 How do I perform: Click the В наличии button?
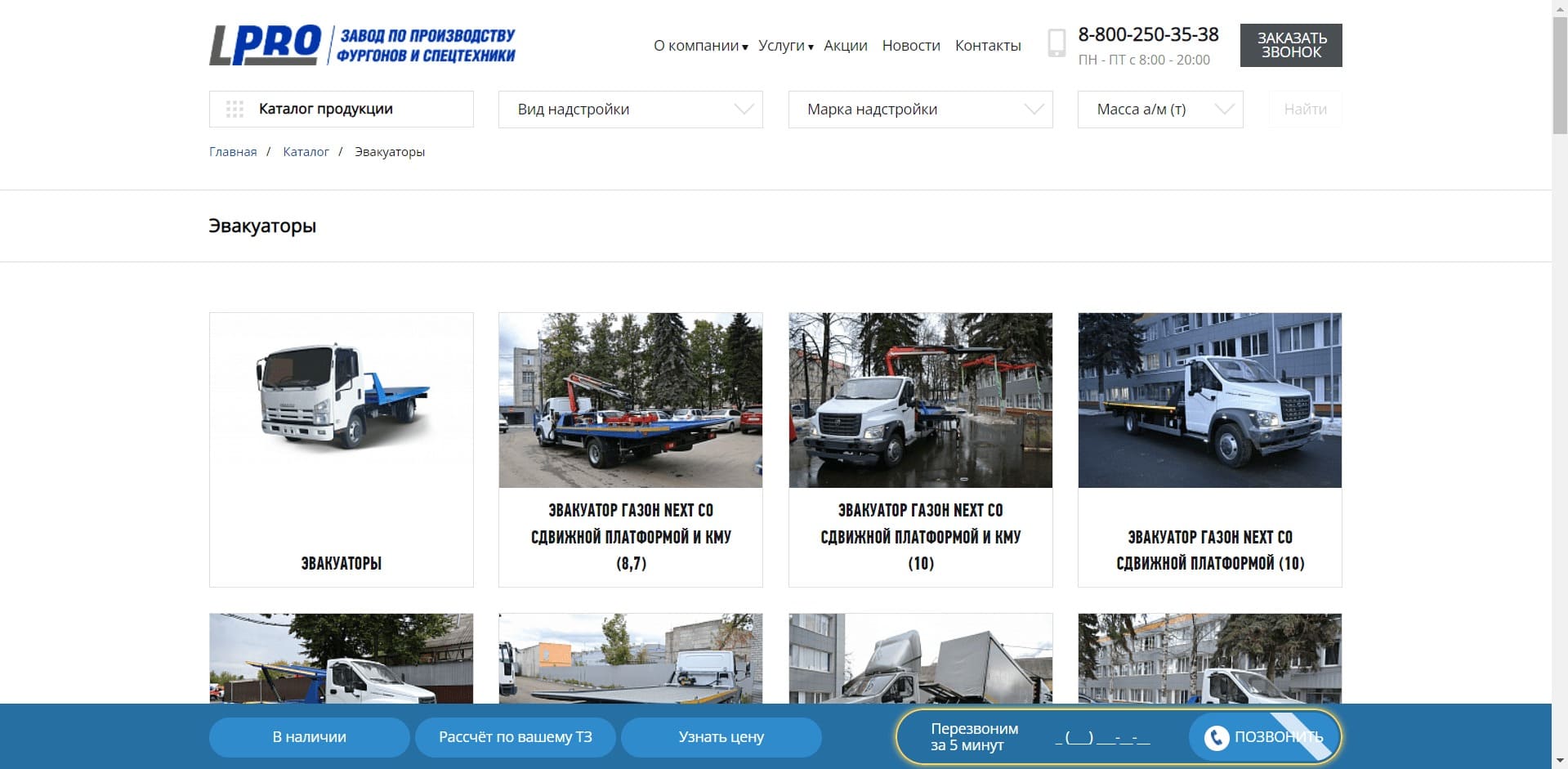point(309,737)
